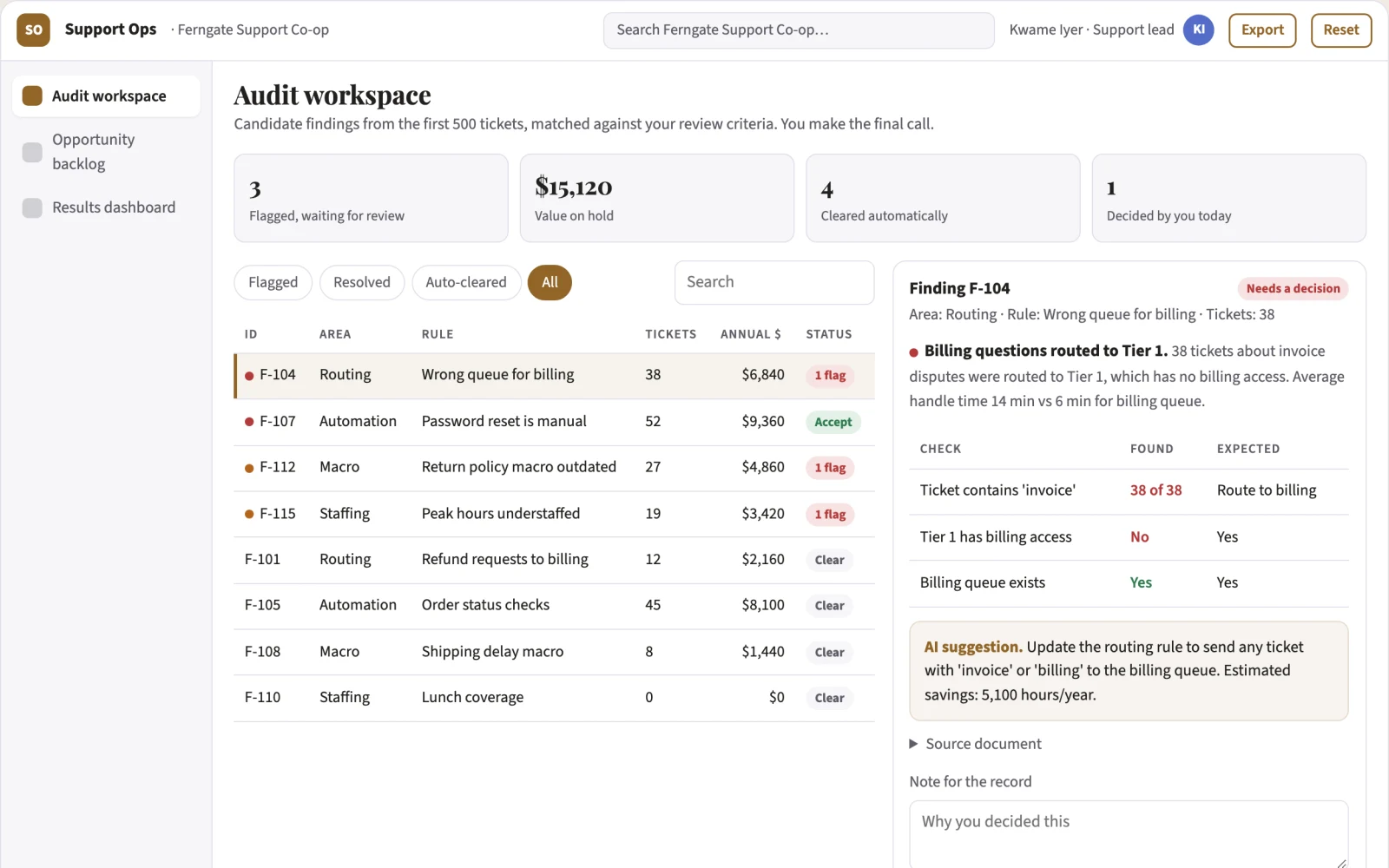Click the 1 flag badge for F-112
This screenshot has width=1389, height=868.
(x=830, y=469)
